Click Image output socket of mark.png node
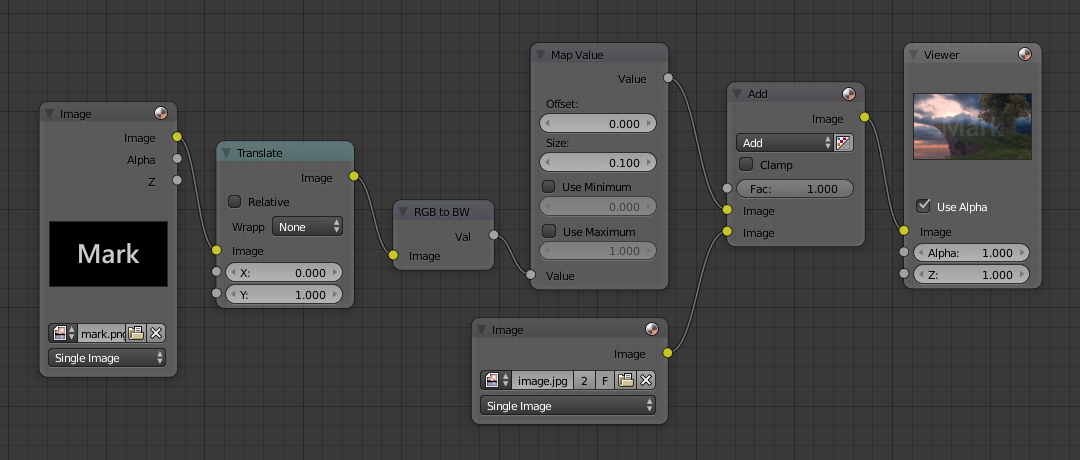 (x=177, y=137)
